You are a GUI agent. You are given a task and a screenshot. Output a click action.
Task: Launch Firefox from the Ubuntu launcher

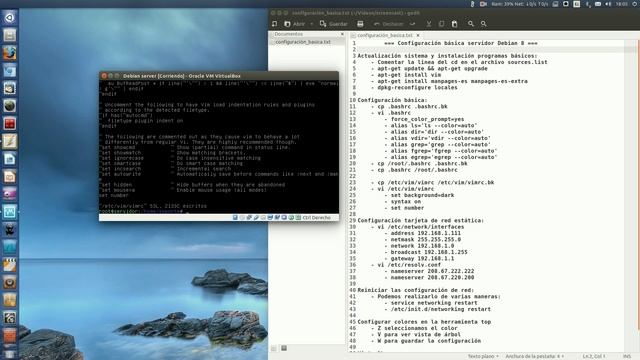pyautogui.click(x=9, y=53)
